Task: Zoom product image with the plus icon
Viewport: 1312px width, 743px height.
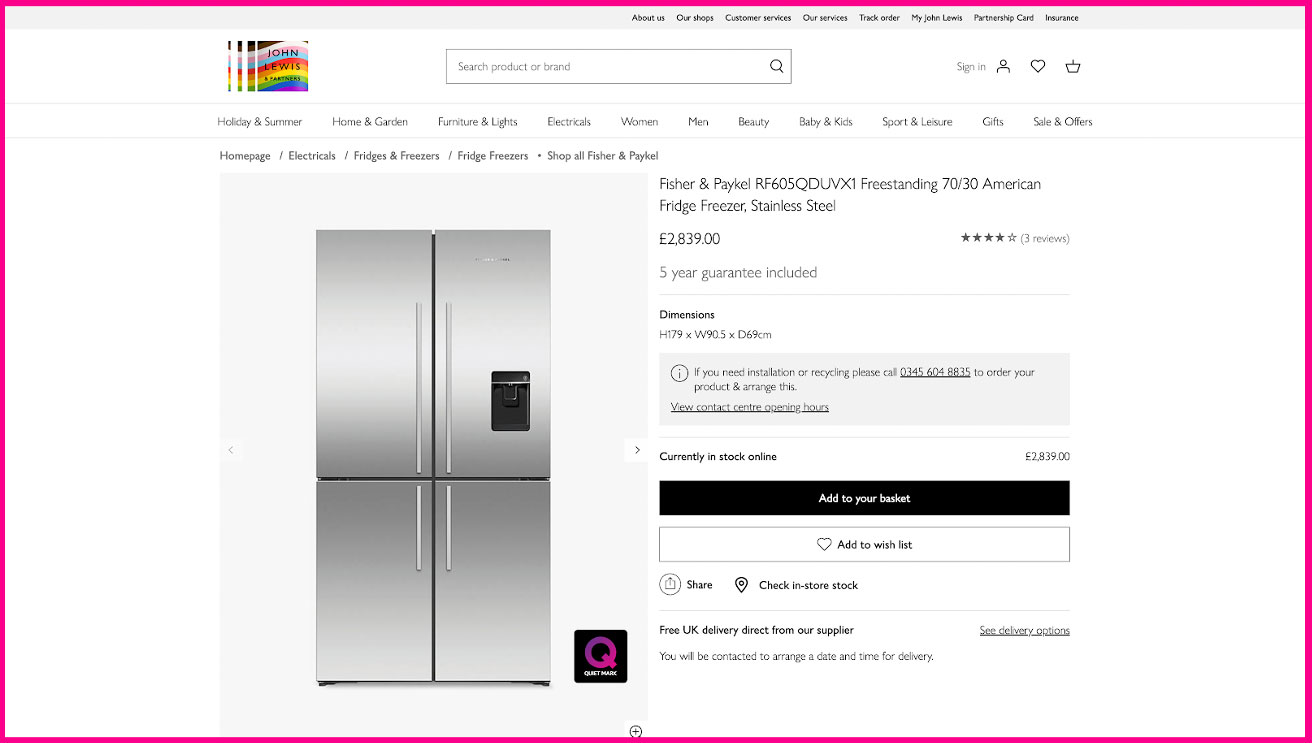Action: point(635,731)
